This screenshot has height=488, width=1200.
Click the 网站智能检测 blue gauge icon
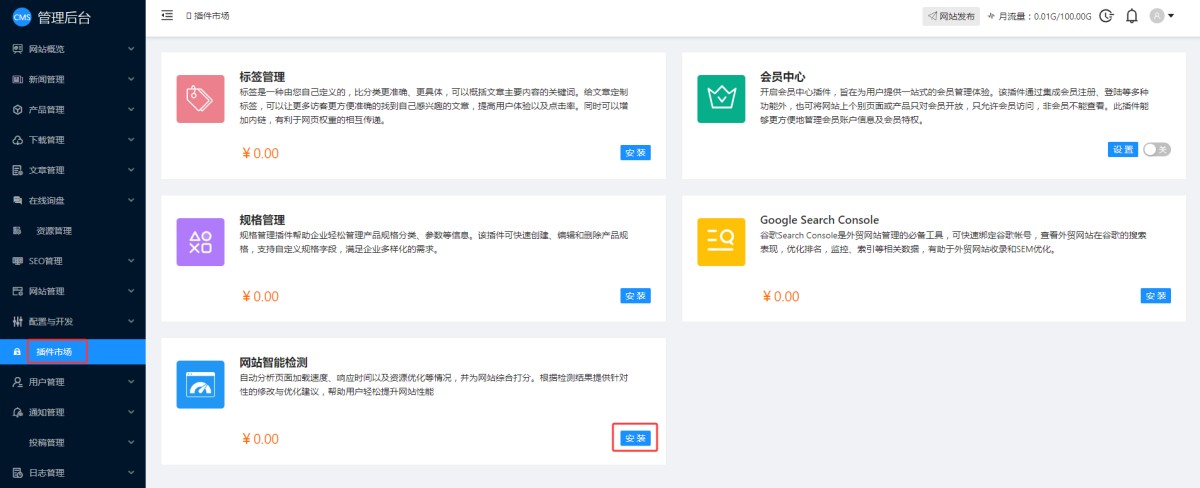(x=200, y=384)
